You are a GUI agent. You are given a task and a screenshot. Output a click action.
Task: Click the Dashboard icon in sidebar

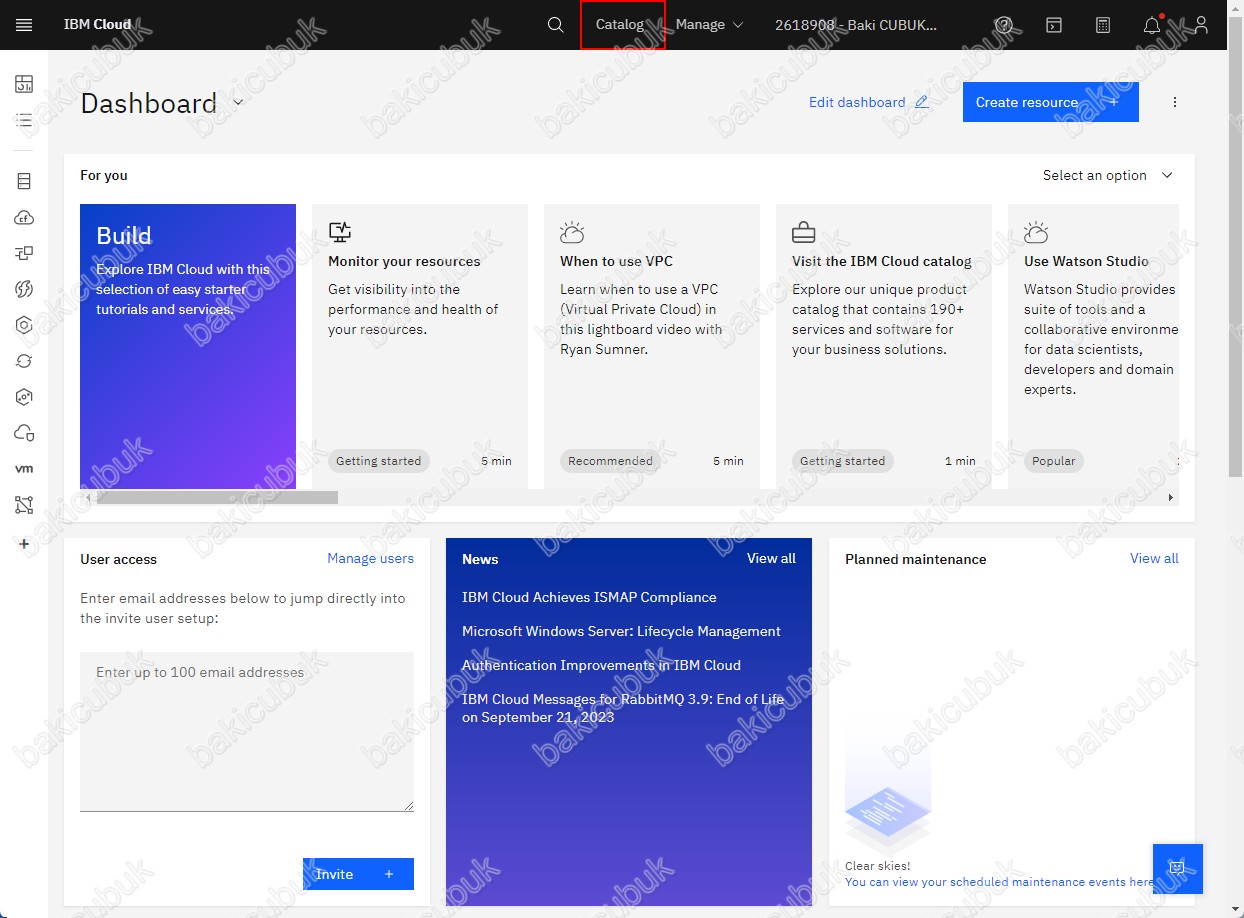[24, 84]
